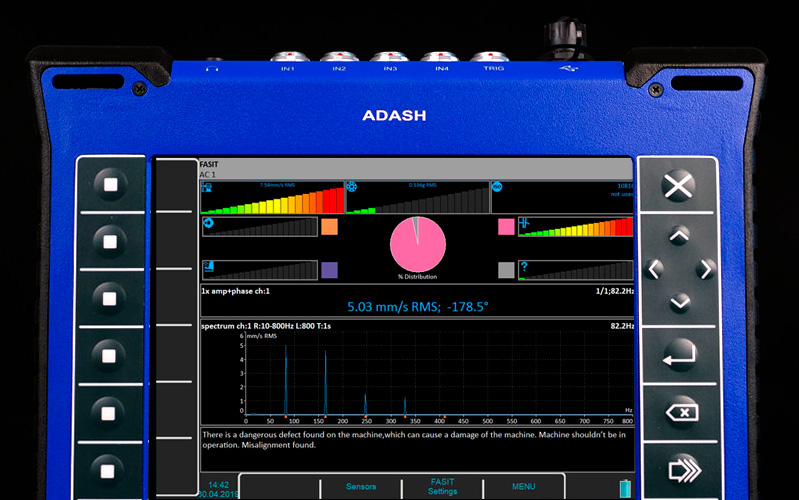Click the 7.56 mm/s RMS severity bar
The height and width of the screenshot is (500, 799).
click(271, 199)
